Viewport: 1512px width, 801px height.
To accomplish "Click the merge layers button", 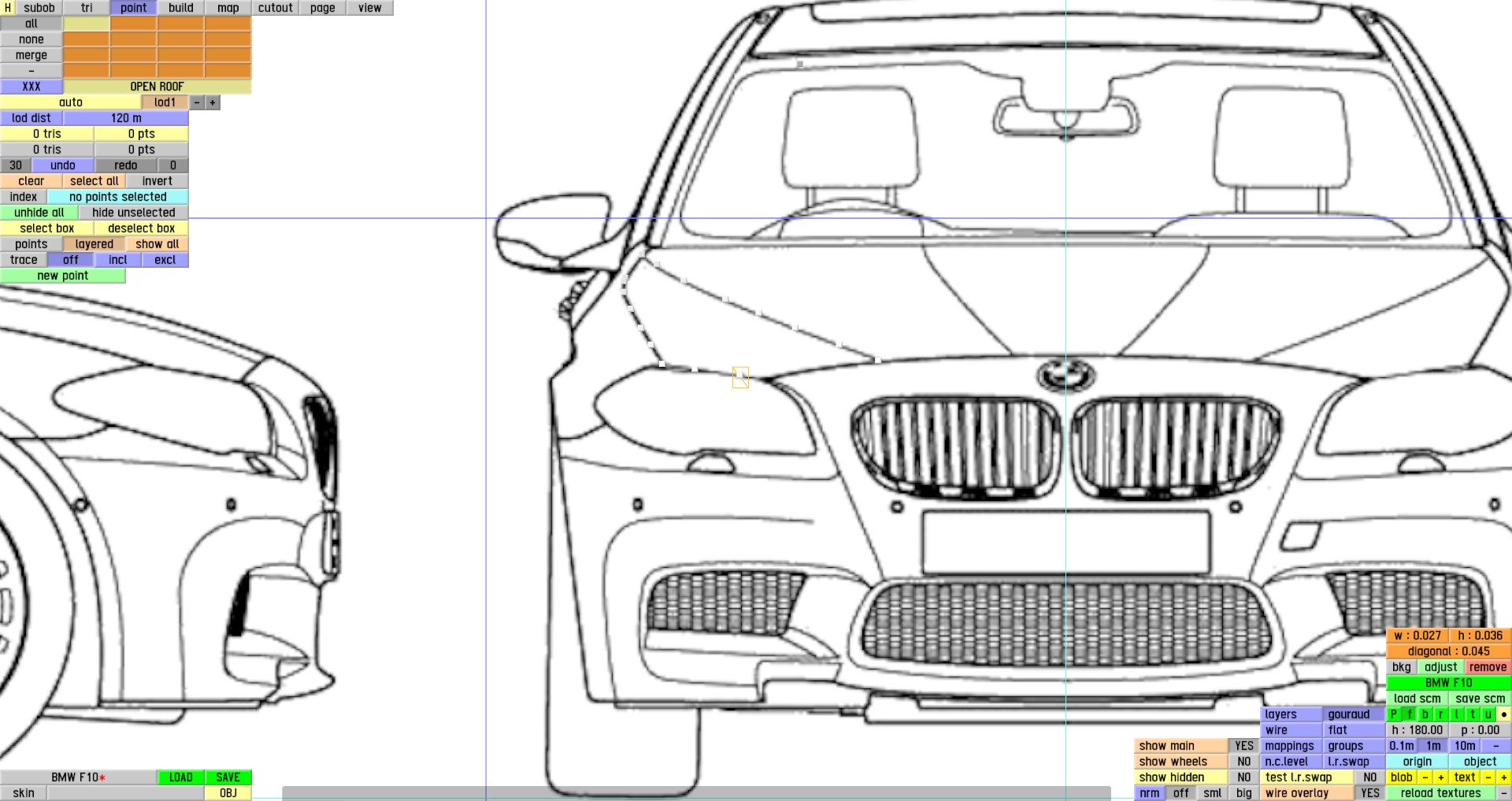I will point(31,55).
